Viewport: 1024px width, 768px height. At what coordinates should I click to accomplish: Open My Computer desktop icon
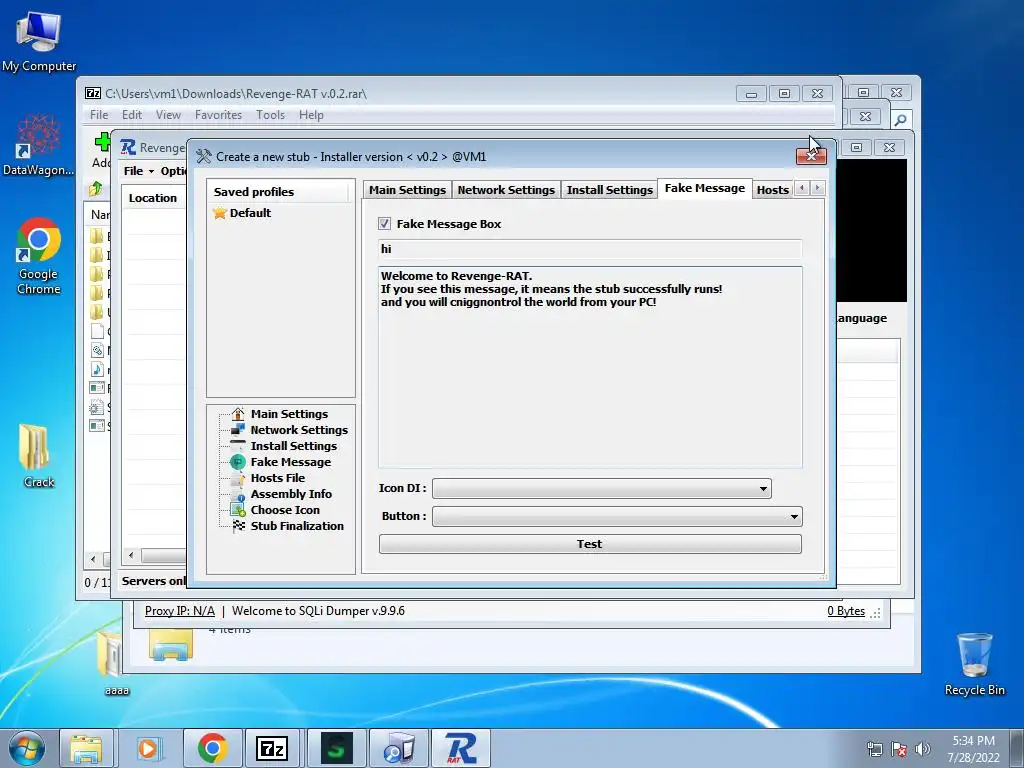(x=39, y=40)
